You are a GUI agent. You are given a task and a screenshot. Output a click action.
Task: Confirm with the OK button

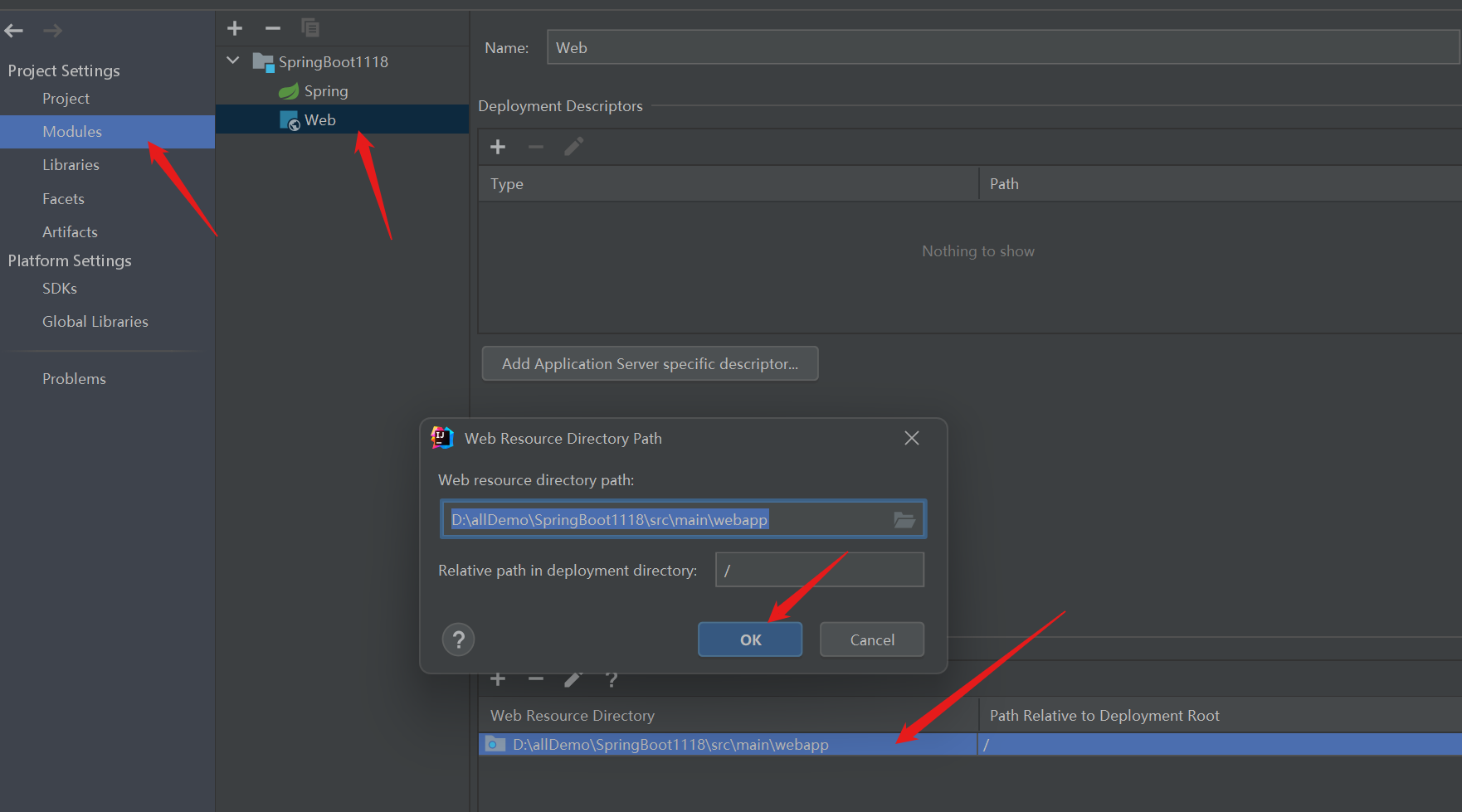750,639
